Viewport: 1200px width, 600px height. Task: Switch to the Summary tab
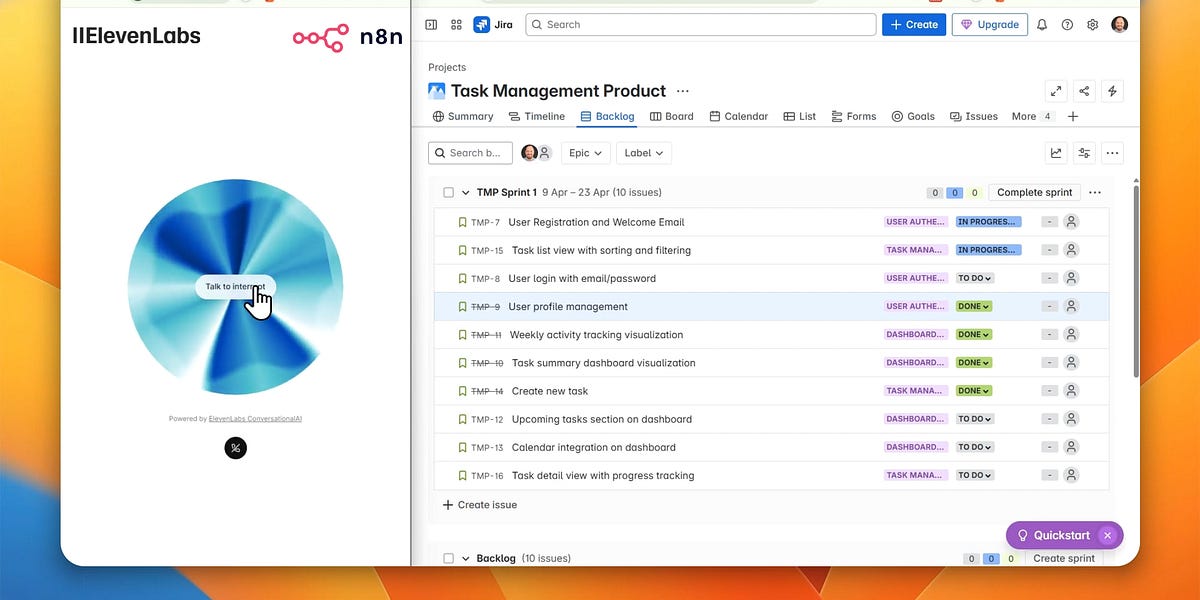click(x=462, y=116)
